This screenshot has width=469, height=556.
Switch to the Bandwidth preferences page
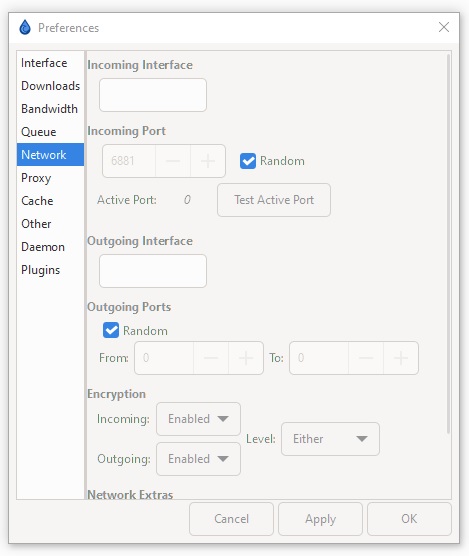[50, 109]
